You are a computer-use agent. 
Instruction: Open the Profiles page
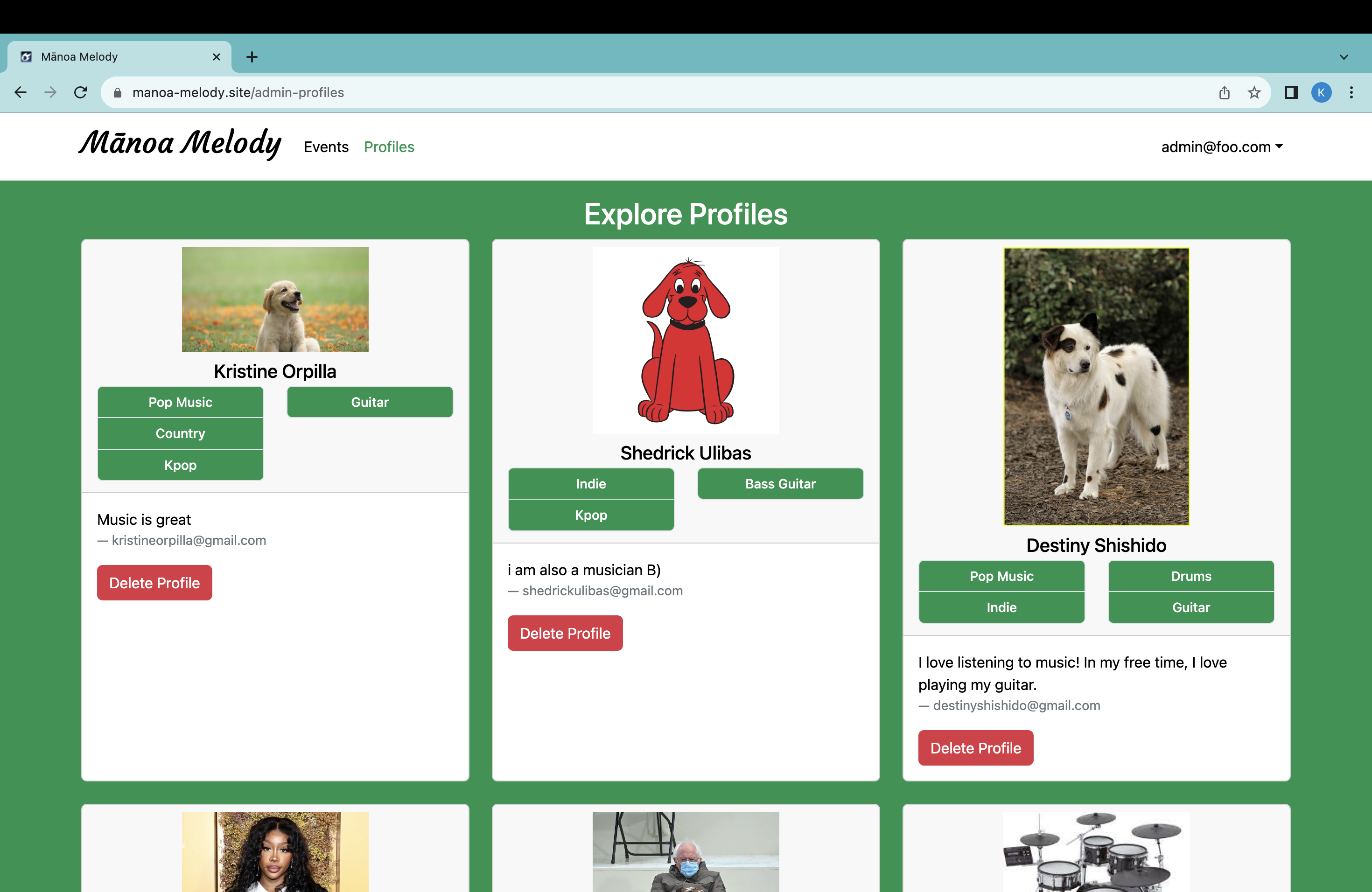[389, 147]
